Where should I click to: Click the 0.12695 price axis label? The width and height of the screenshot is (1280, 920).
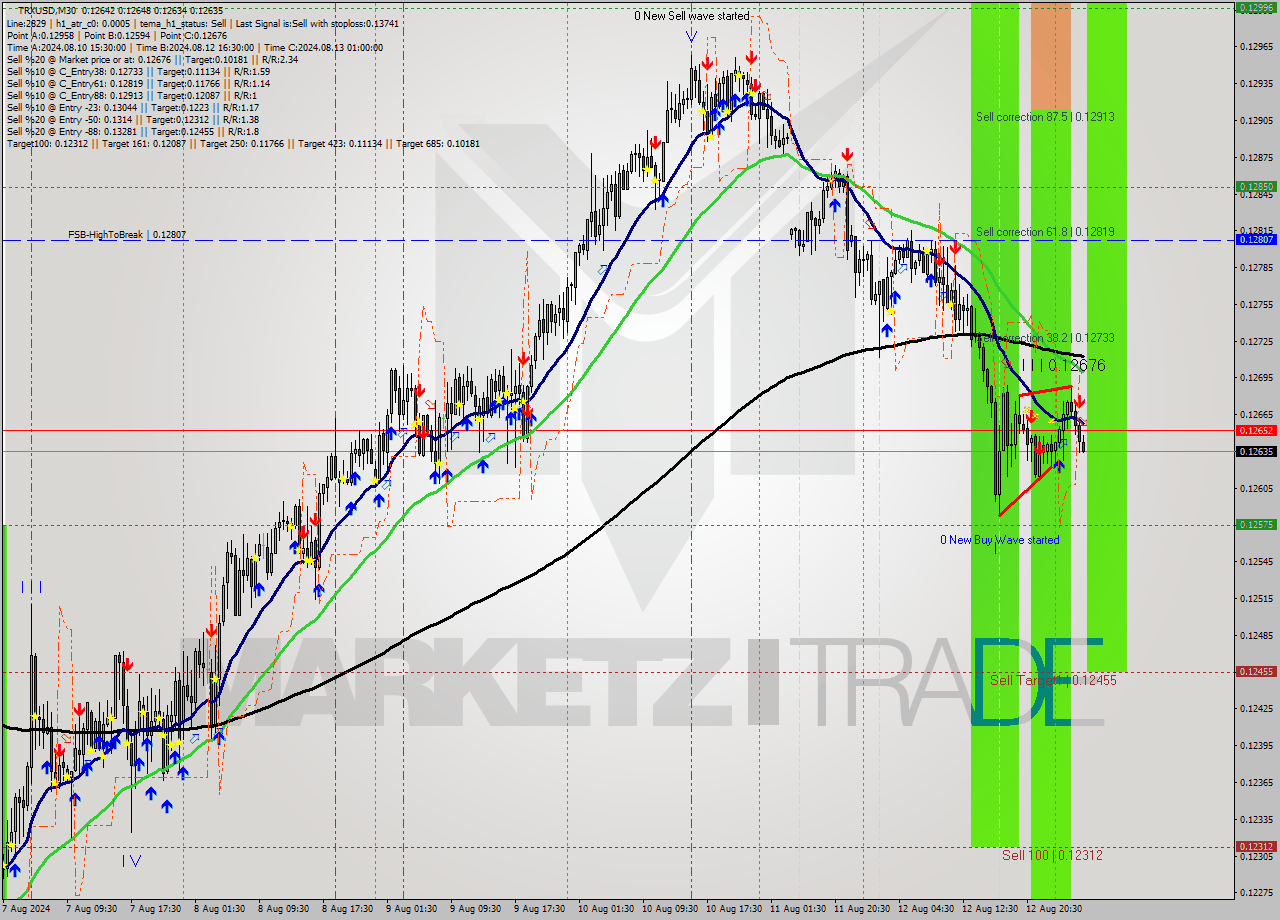1256,377
